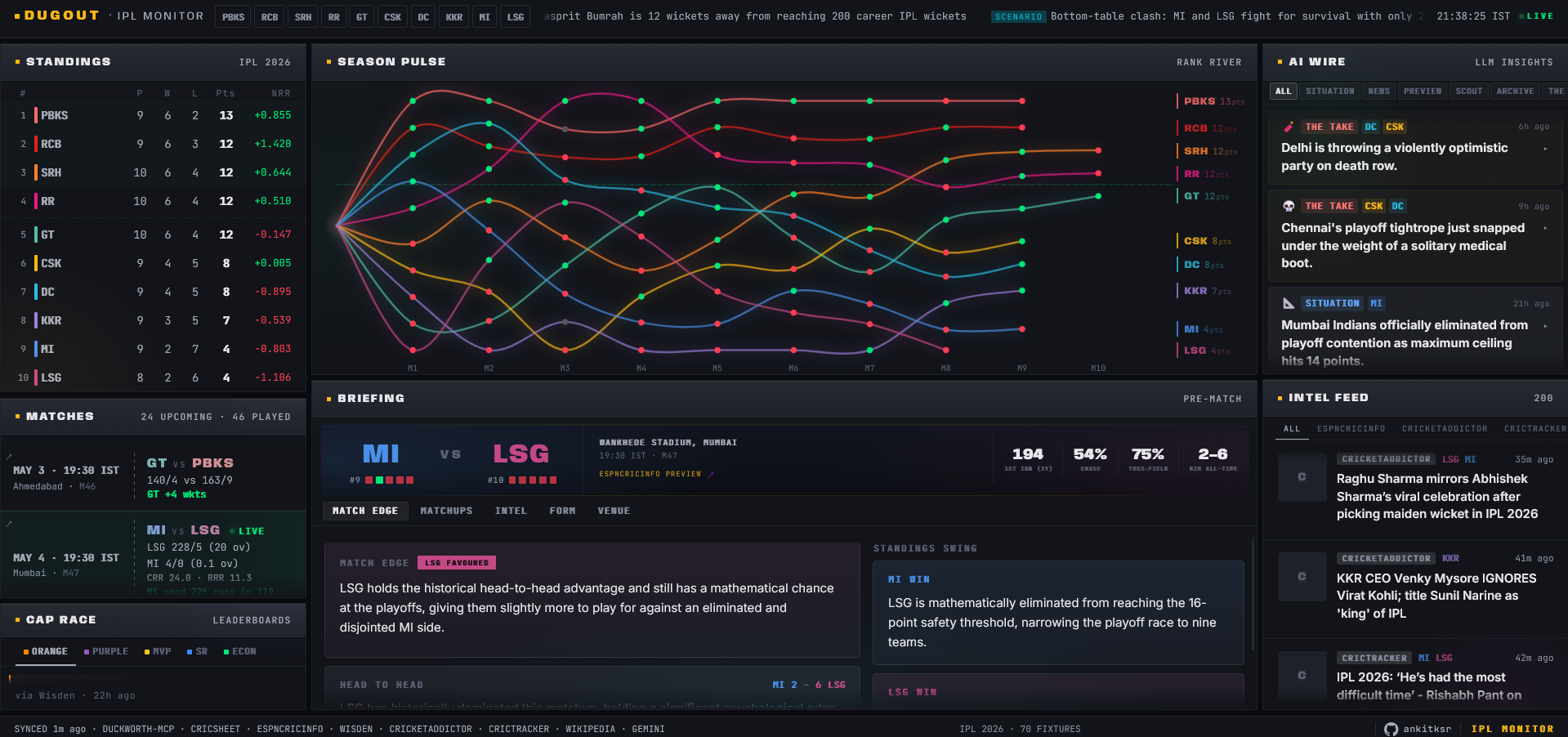The width and height of the screenshot is (1568, 737).
Task: Click the GT line endpoint at M10
Action: (1098, 196)
